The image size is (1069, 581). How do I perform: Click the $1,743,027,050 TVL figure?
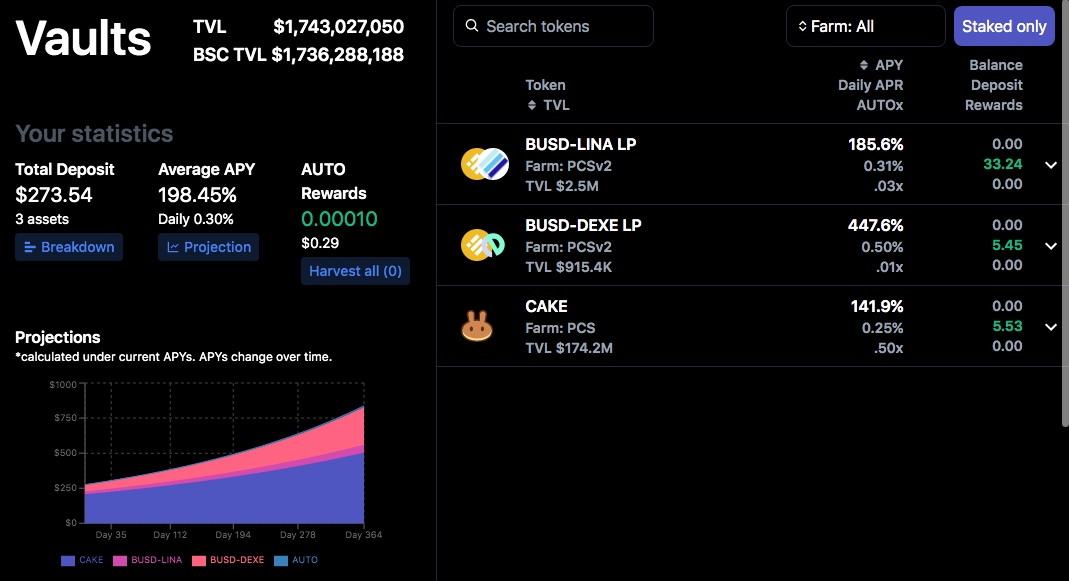click(338, 27)
